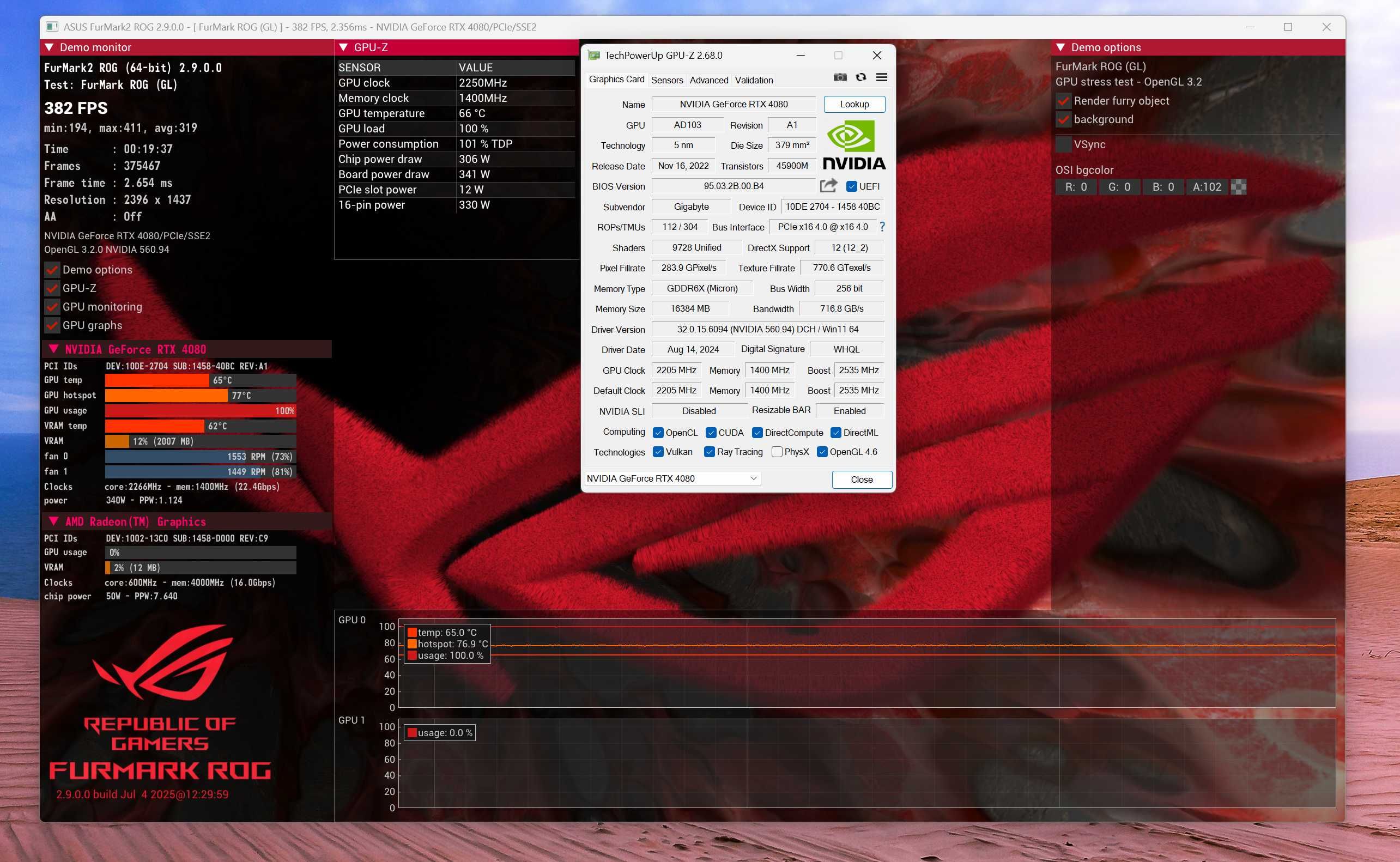Click the NVIDIA logo in GPU-Z
Screen dimensions: 1400x862
point(854,145)
